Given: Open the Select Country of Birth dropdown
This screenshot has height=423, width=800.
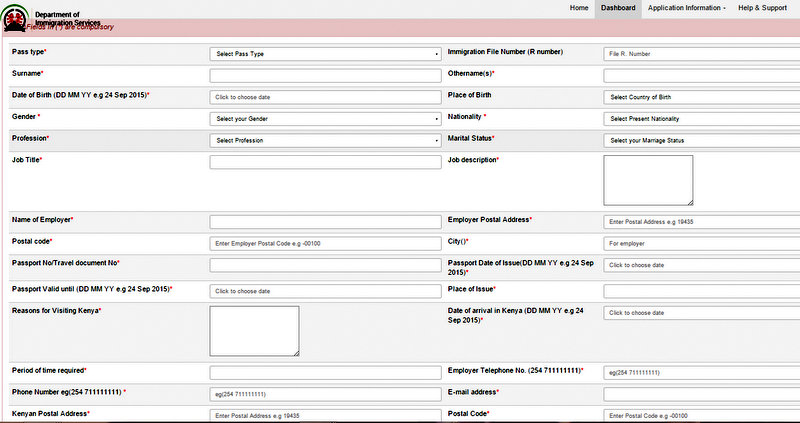Looking at the screenshot, I should click(x=701, y=97).
